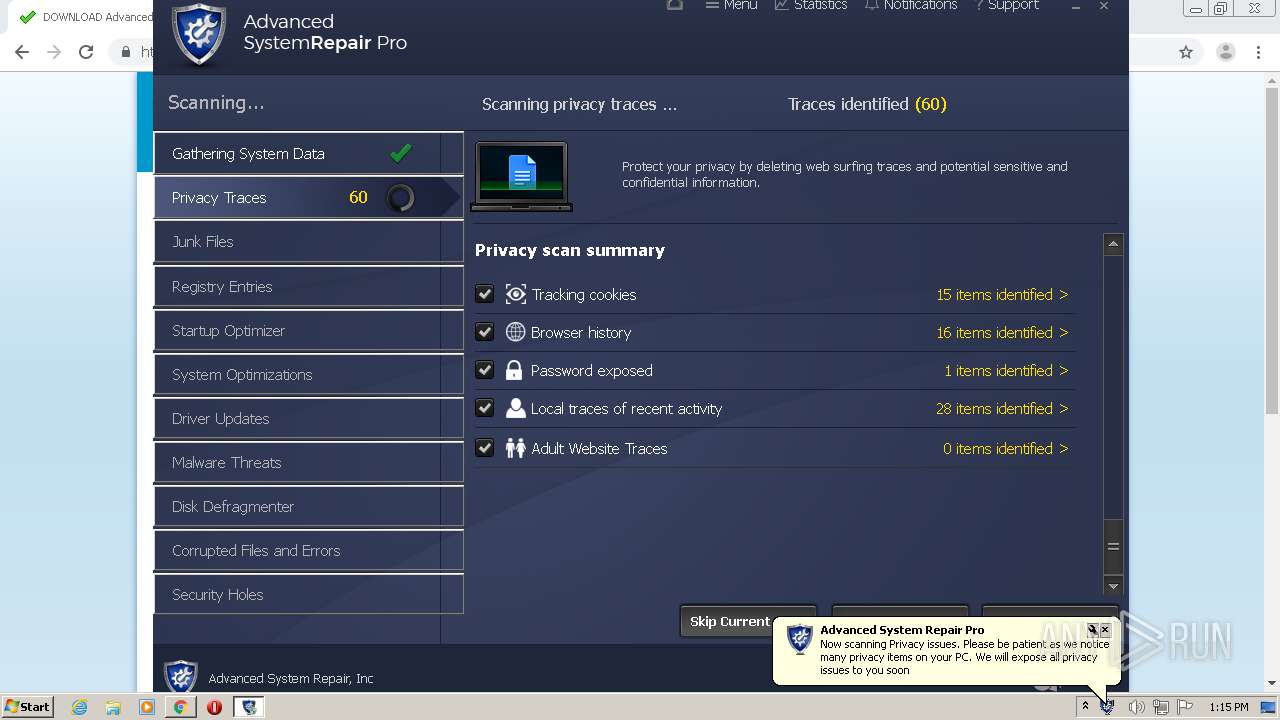Bookmark this page with the star icon
Viewport: 1280px width, 720px height.
[x=1186, y=52]
